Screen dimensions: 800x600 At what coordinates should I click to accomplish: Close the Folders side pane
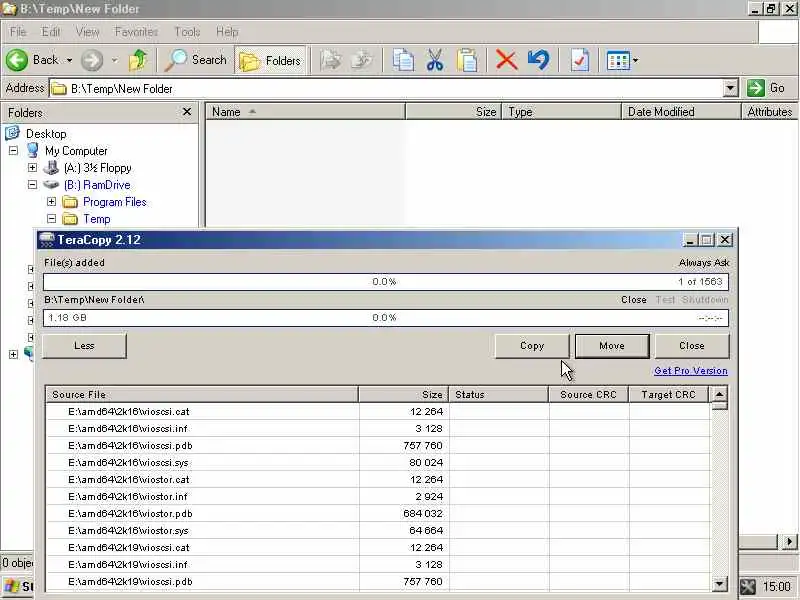pos(187,112)
